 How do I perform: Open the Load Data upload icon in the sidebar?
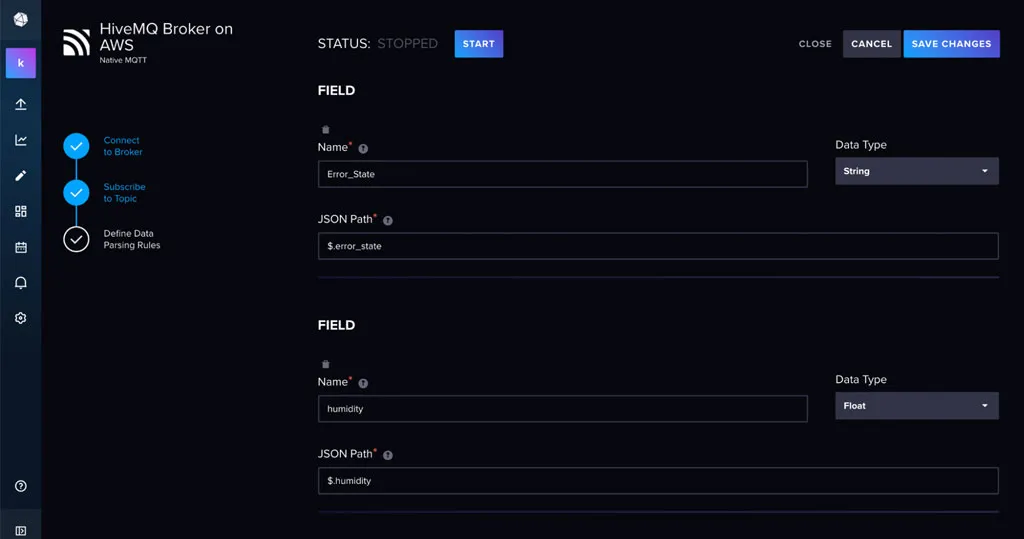point(21,105)
